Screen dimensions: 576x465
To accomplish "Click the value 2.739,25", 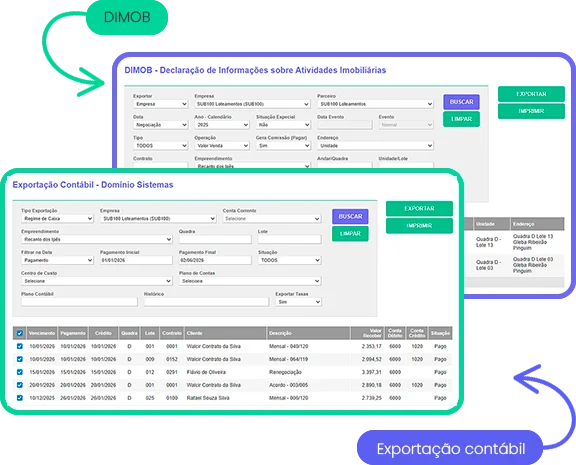I will [x=371, y=398].
